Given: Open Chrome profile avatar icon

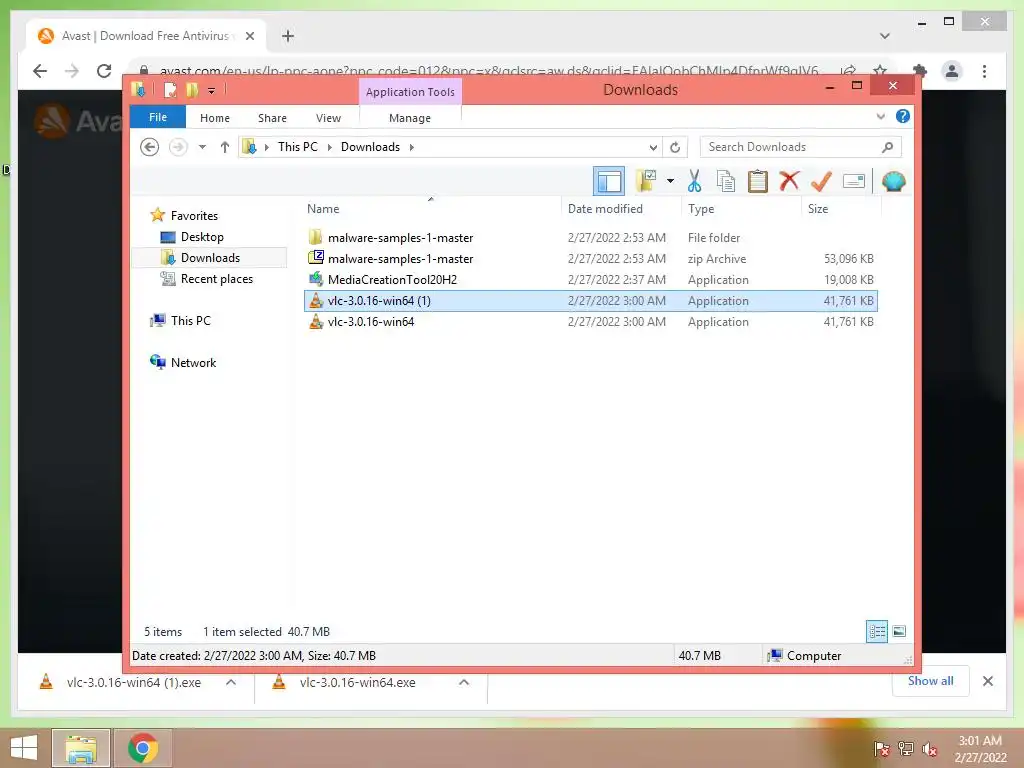Looking at the screenshot, I should coord(952,71).
